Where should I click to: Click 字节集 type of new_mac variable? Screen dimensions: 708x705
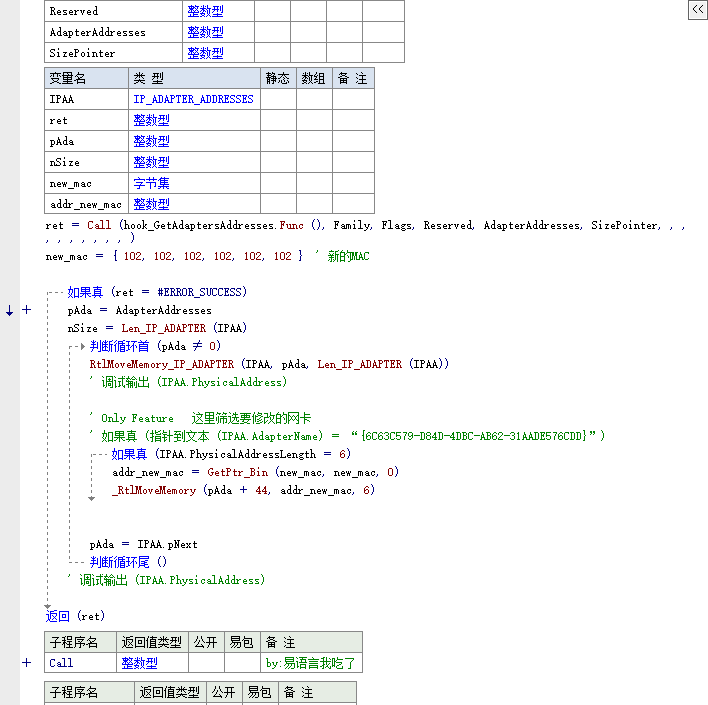(x=151, y=183)
